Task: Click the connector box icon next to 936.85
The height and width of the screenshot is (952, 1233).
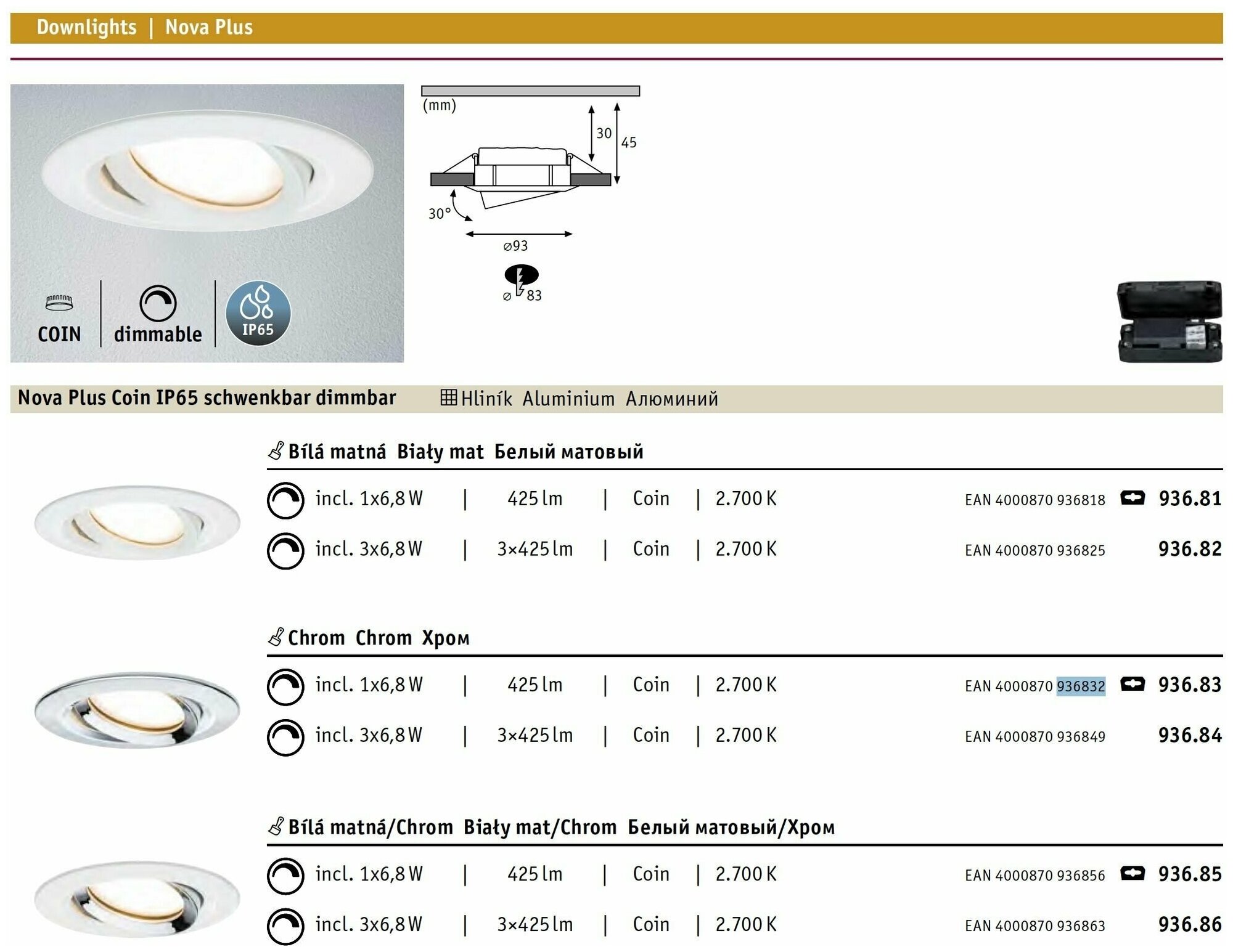Action: (1132, 873)
